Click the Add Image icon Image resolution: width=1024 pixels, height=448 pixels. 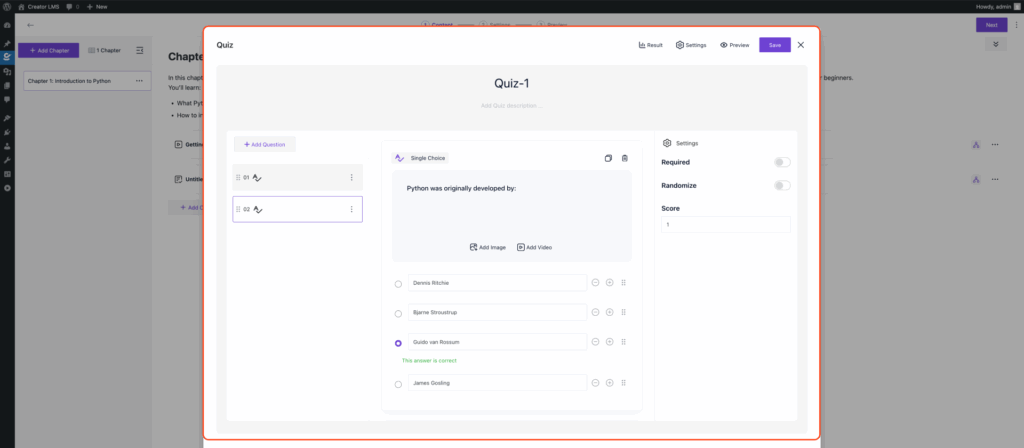click(x=474, y=247)
